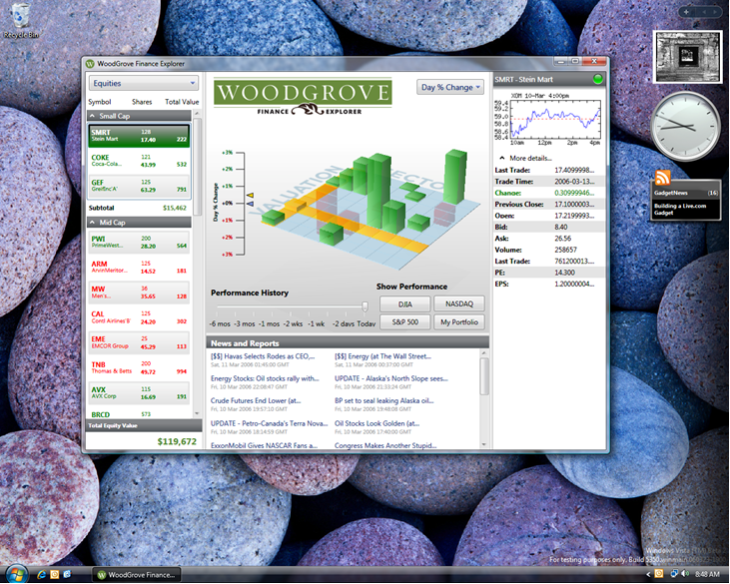Open the Recycle Bin on desktop
This screenshot has width=730, height=584.
coord(20,21)
